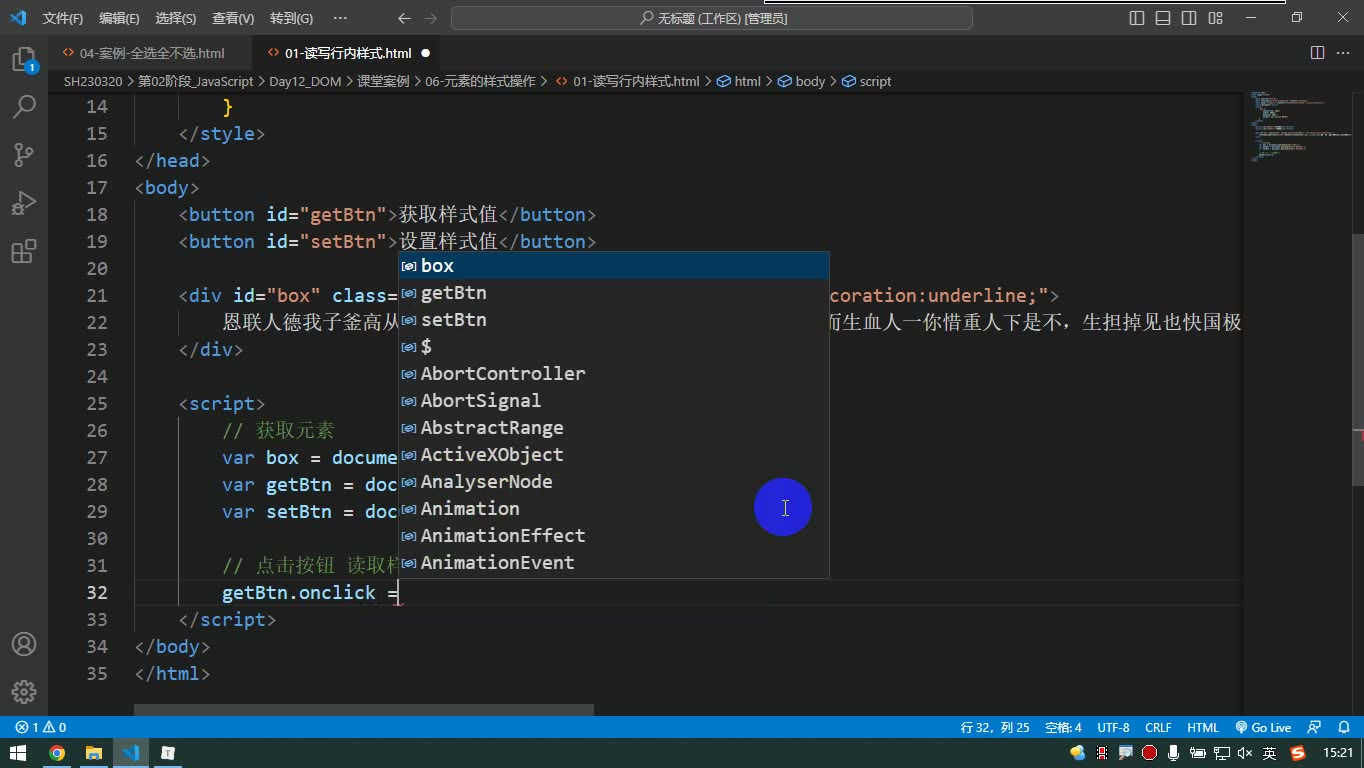1364x768 pixels.
Task: Open the Accounts menu icon
Action: 24,644
